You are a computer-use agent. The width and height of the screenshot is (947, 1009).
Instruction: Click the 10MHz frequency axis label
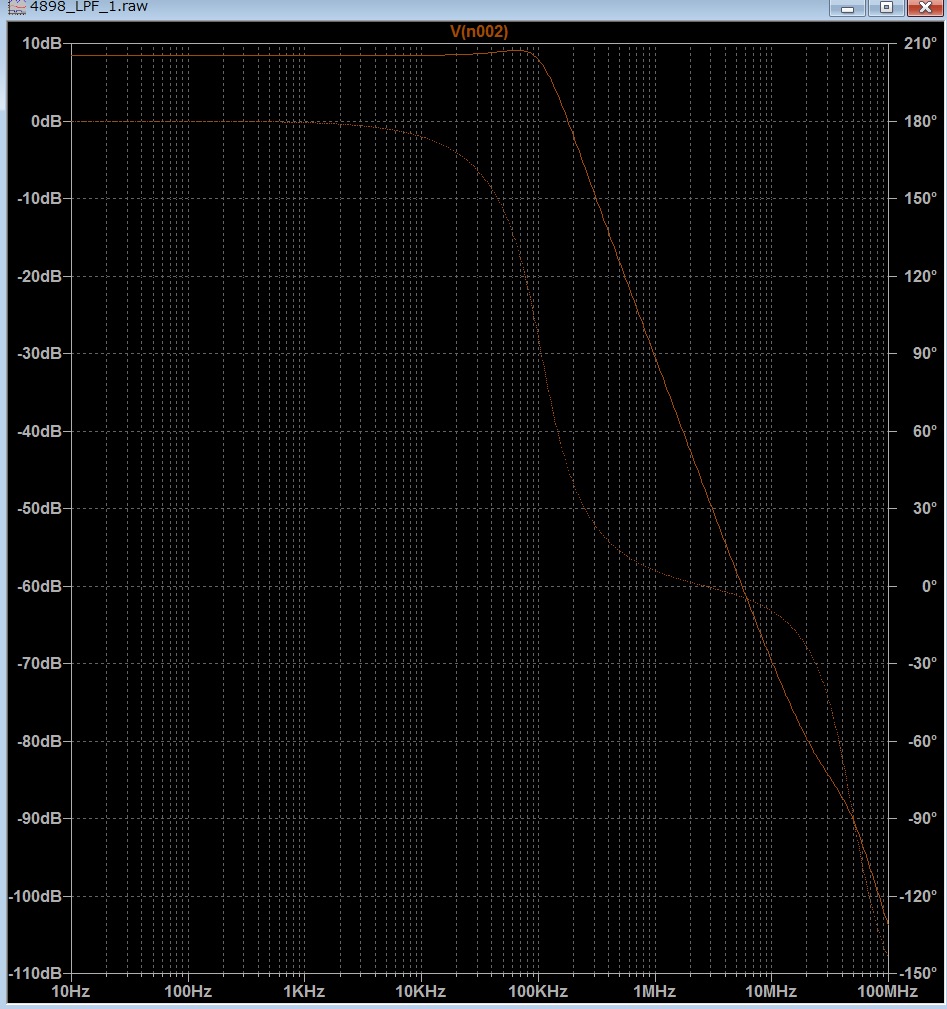pos(771,992)
